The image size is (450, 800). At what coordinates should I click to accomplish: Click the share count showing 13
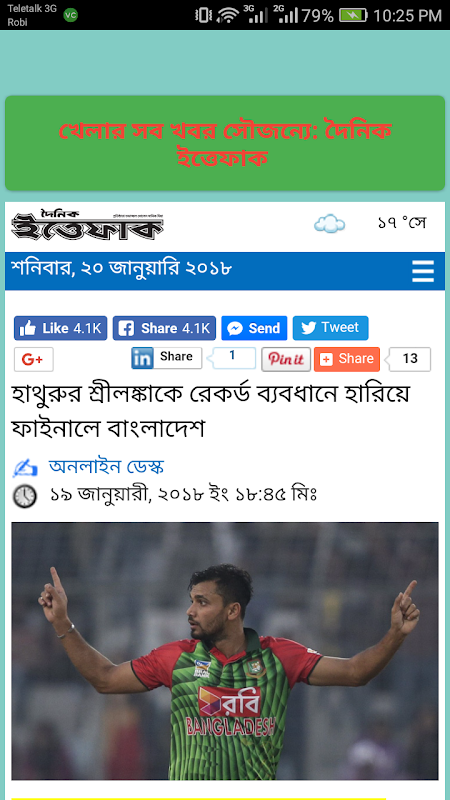coord(409,359)
